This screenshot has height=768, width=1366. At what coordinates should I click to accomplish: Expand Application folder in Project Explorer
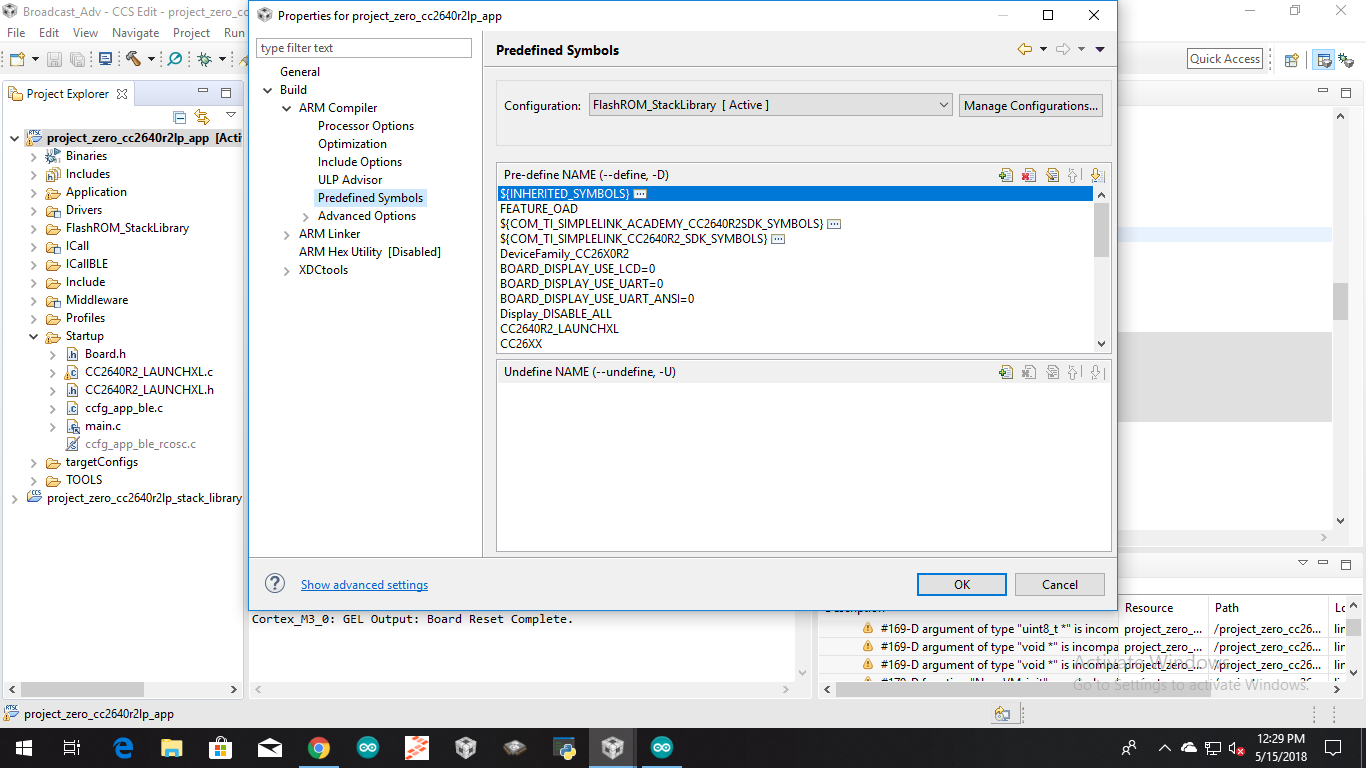[34, 192]
